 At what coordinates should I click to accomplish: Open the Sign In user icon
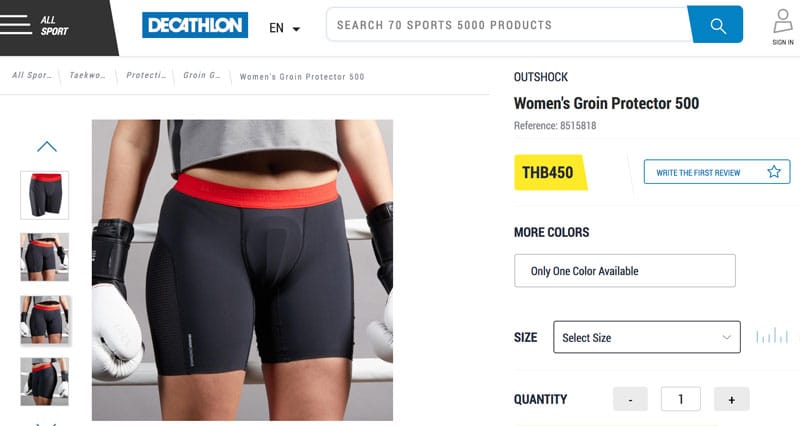point(783,27)
